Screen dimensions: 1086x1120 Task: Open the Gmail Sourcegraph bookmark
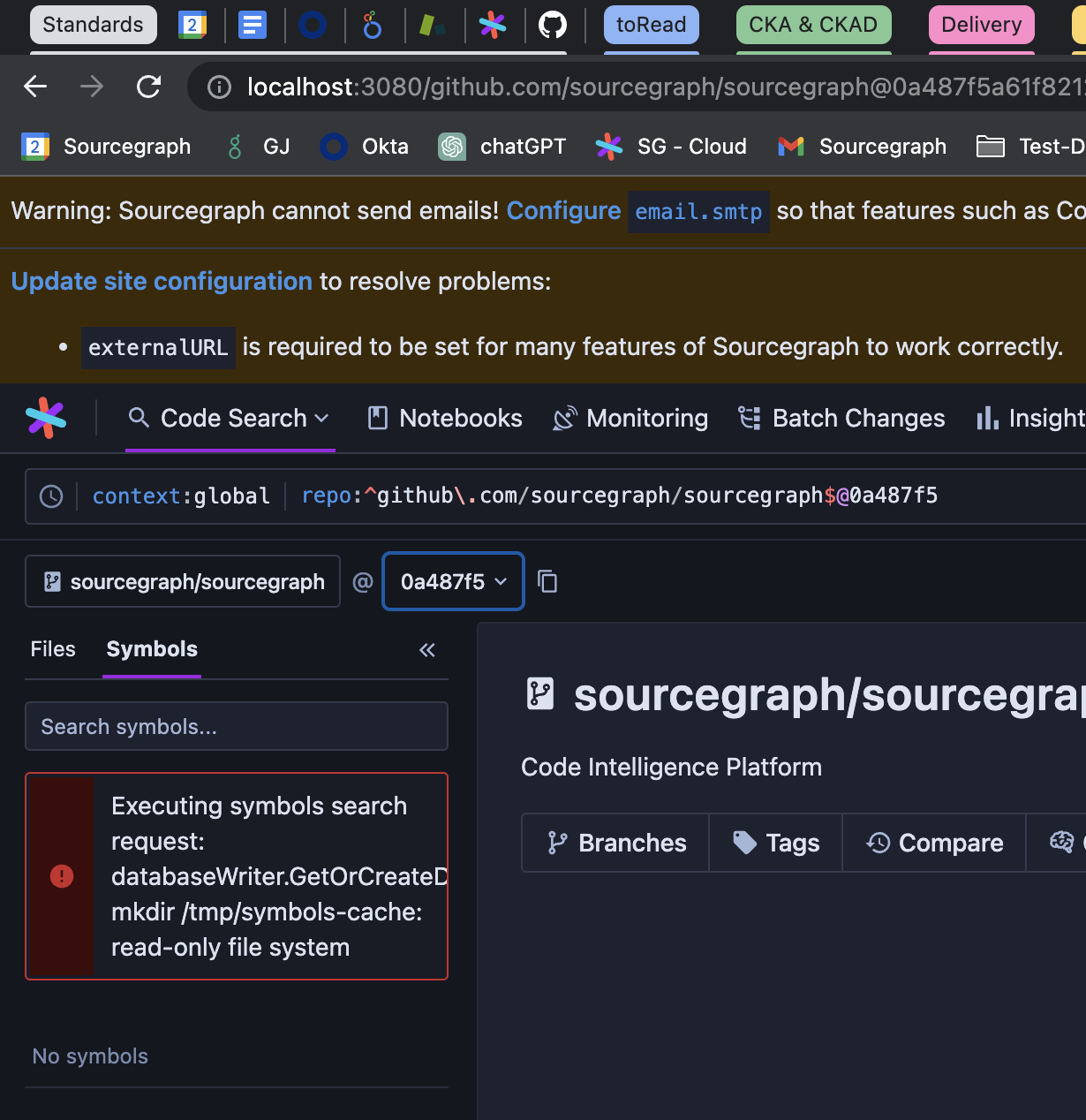click(x=862, y=147)
